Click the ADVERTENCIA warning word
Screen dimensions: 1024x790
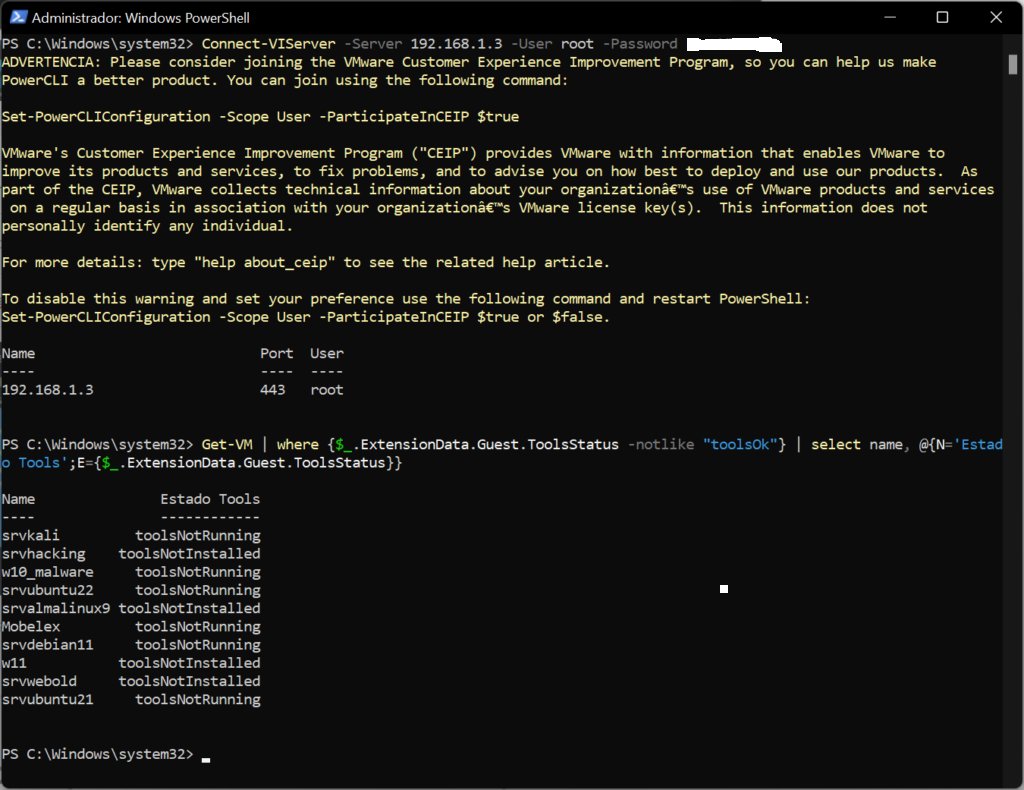coord(51,62)
